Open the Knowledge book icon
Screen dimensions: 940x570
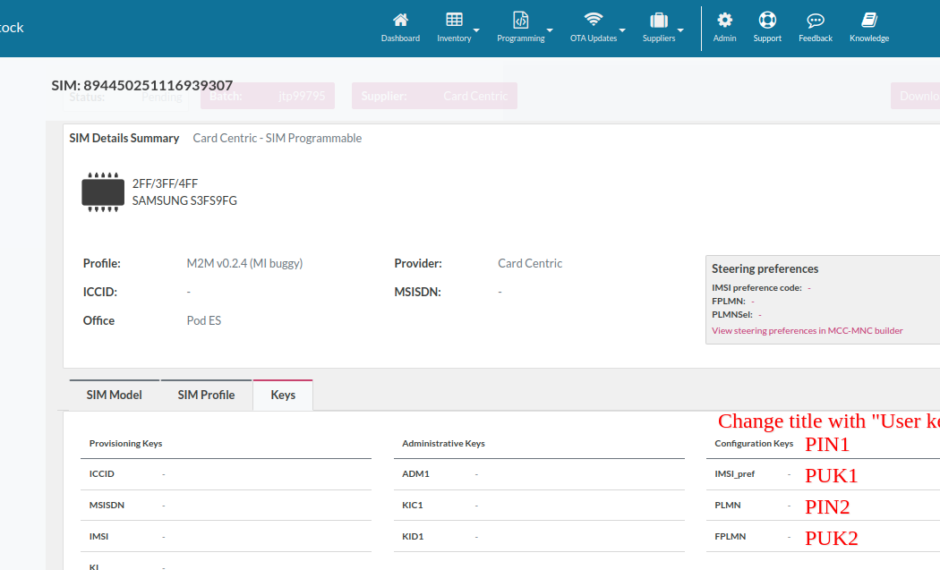[x=869, y=20]
